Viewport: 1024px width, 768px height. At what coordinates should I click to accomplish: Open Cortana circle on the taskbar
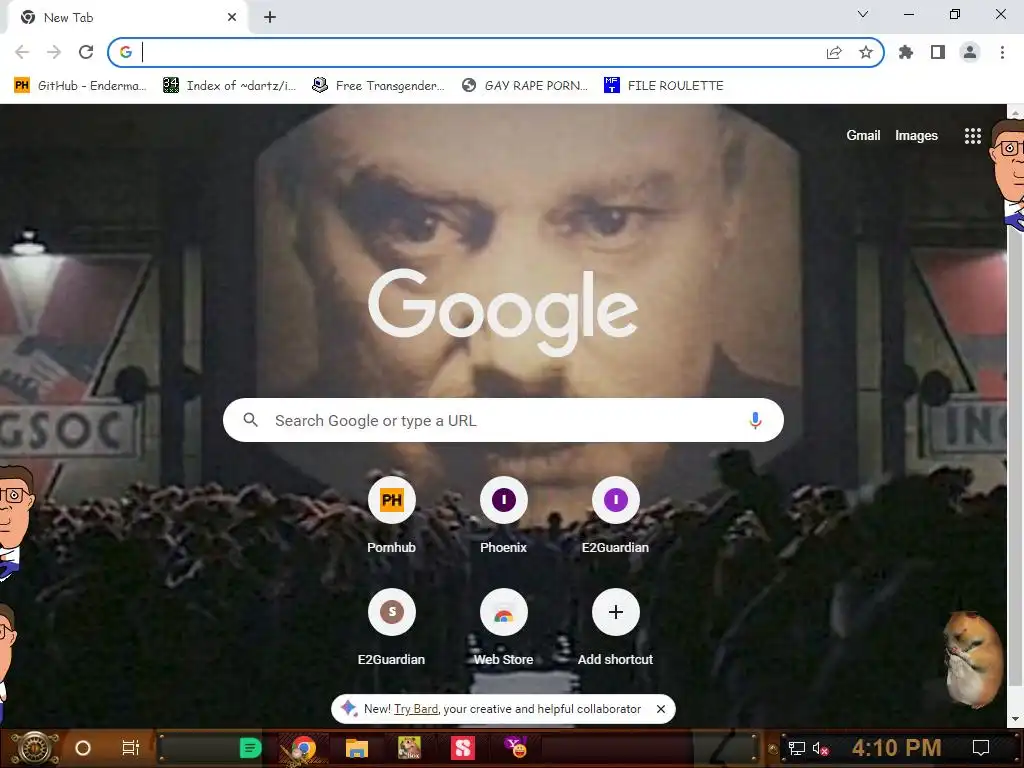pos(83,748)
